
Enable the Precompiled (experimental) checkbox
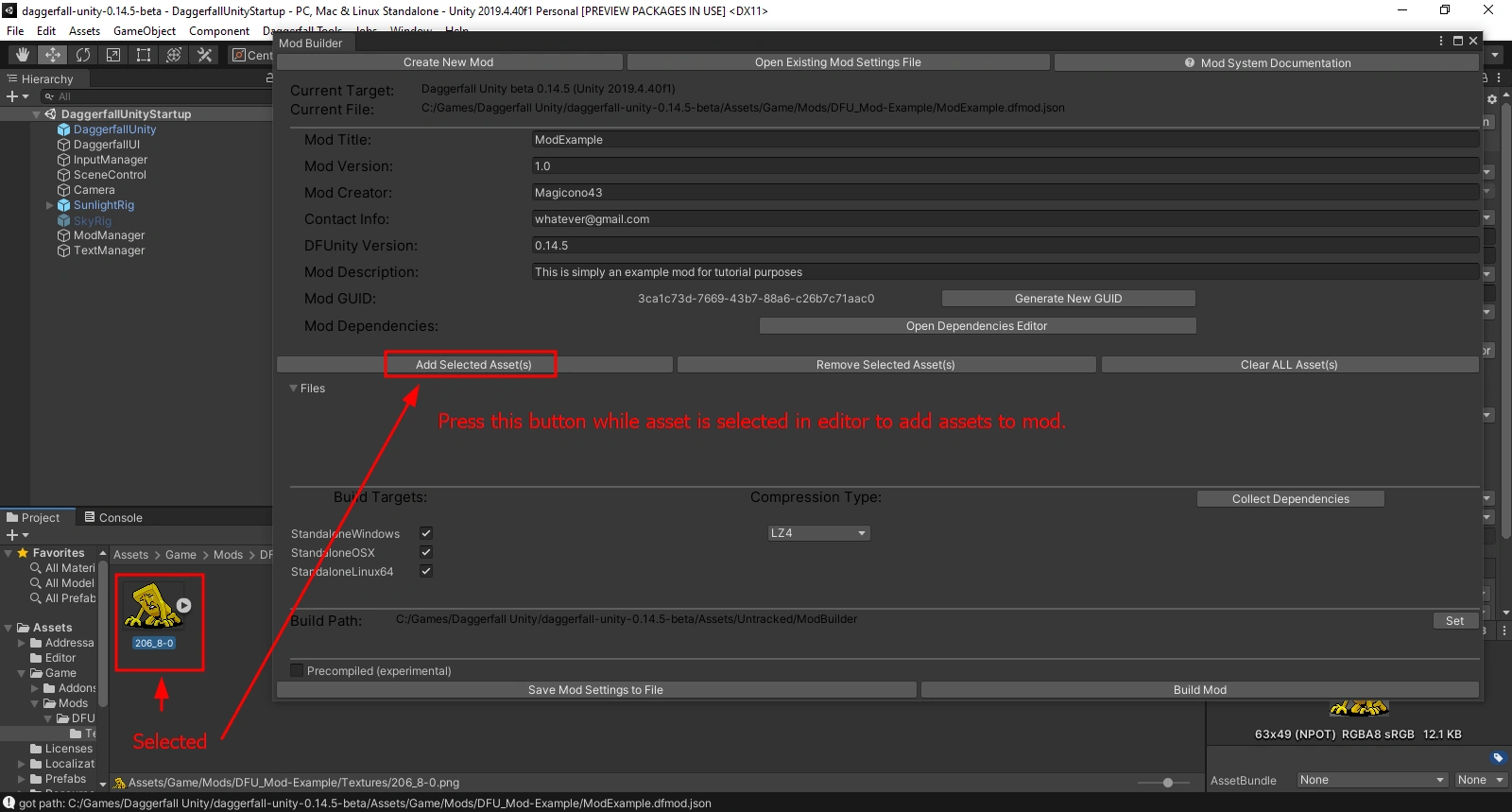pos(297,670)
